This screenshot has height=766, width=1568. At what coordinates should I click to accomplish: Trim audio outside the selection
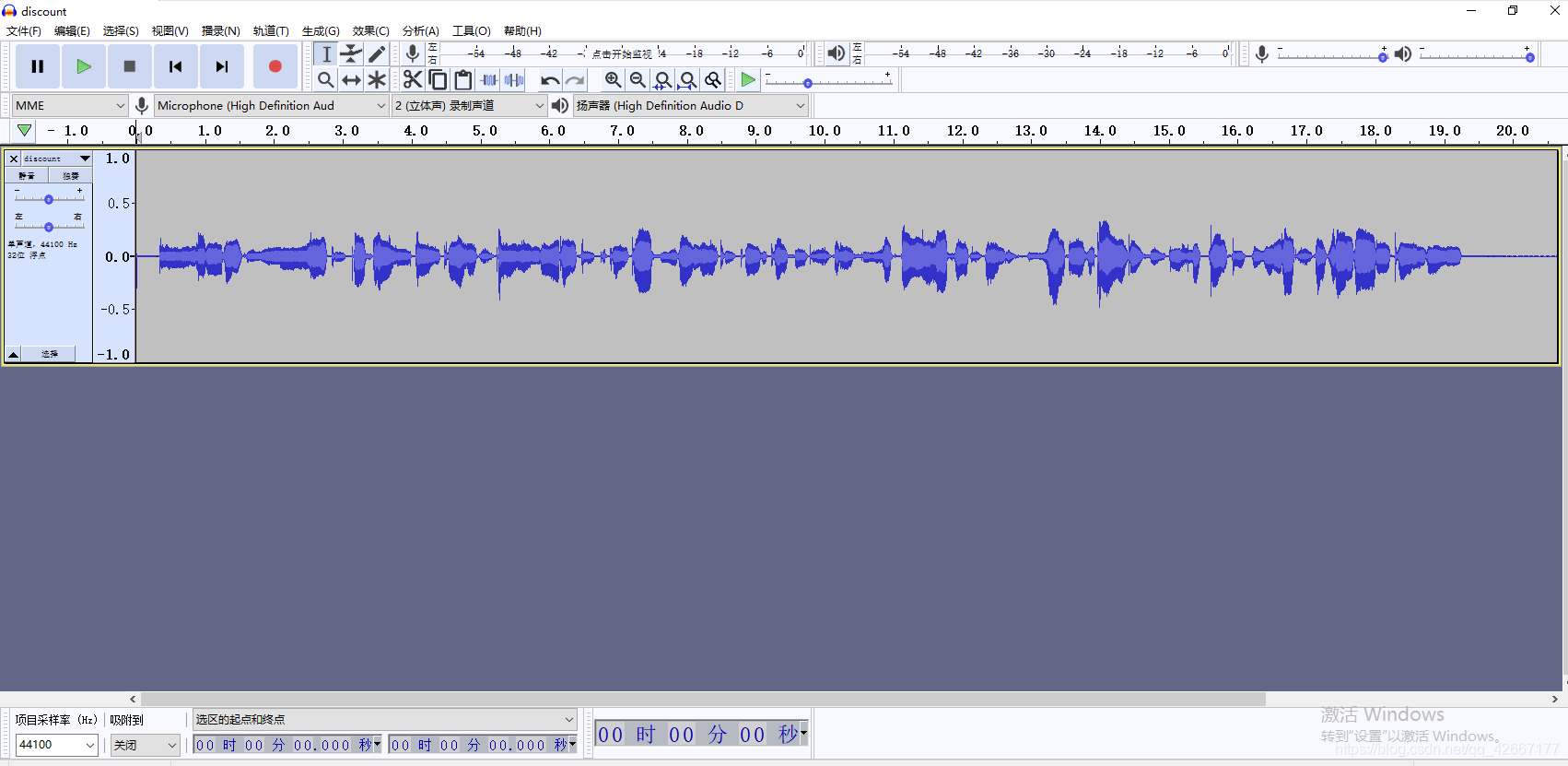(489, 80)
